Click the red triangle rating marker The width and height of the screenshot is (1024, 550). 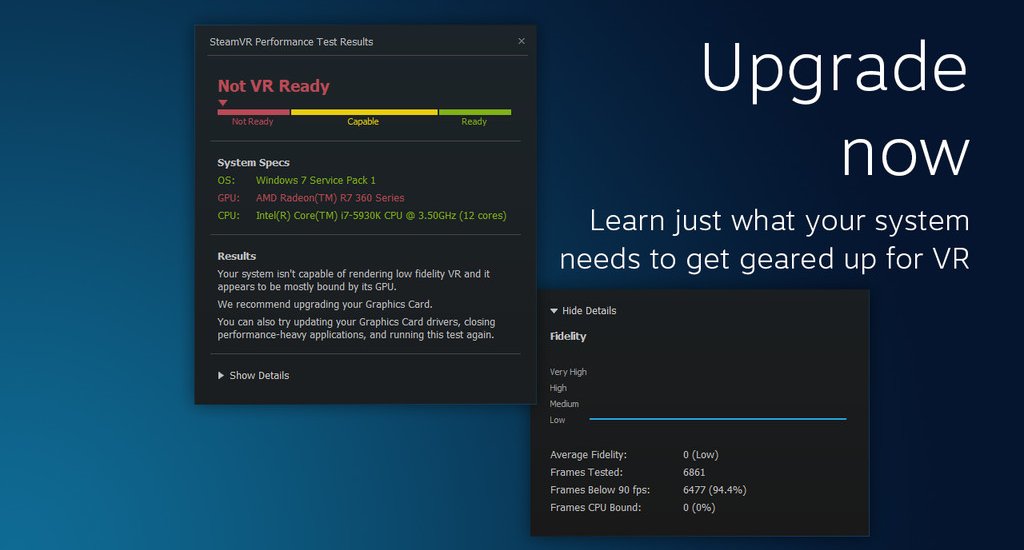223,102
